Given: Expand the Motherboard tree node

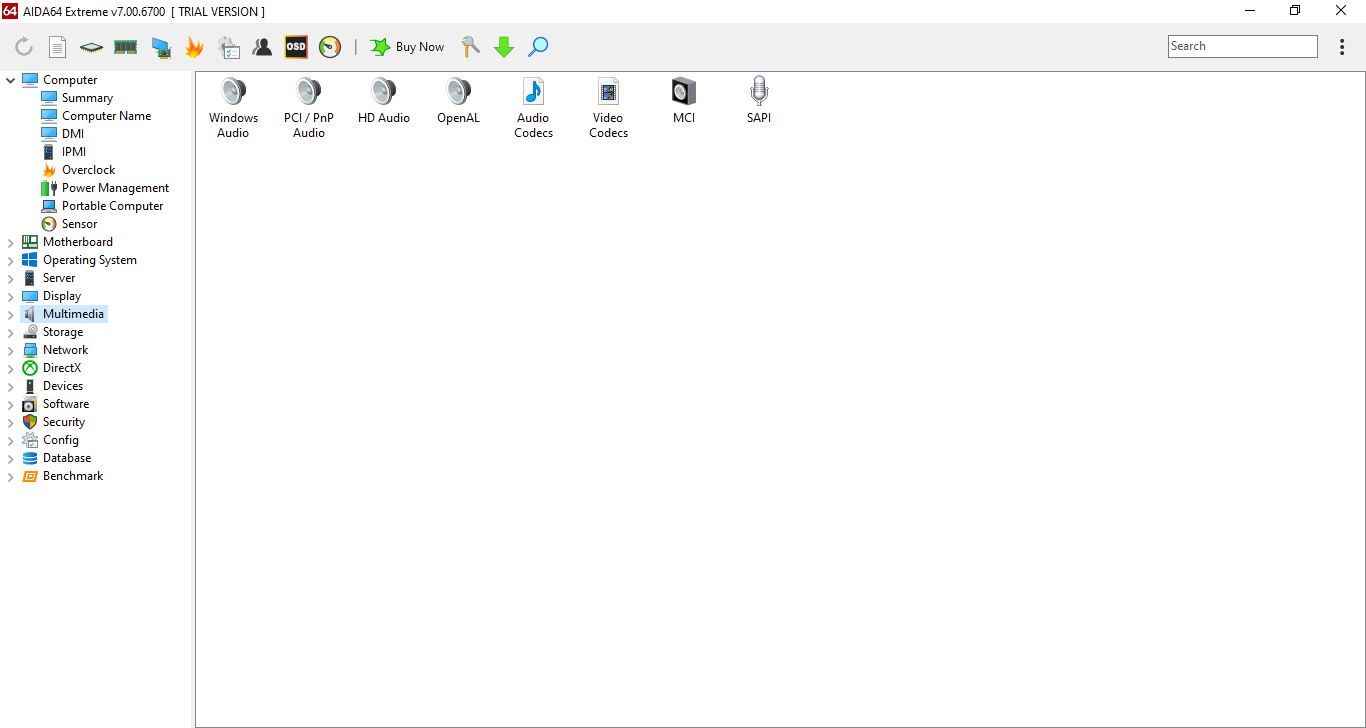Looking at the screenshot, I should [x=11, y=242].
